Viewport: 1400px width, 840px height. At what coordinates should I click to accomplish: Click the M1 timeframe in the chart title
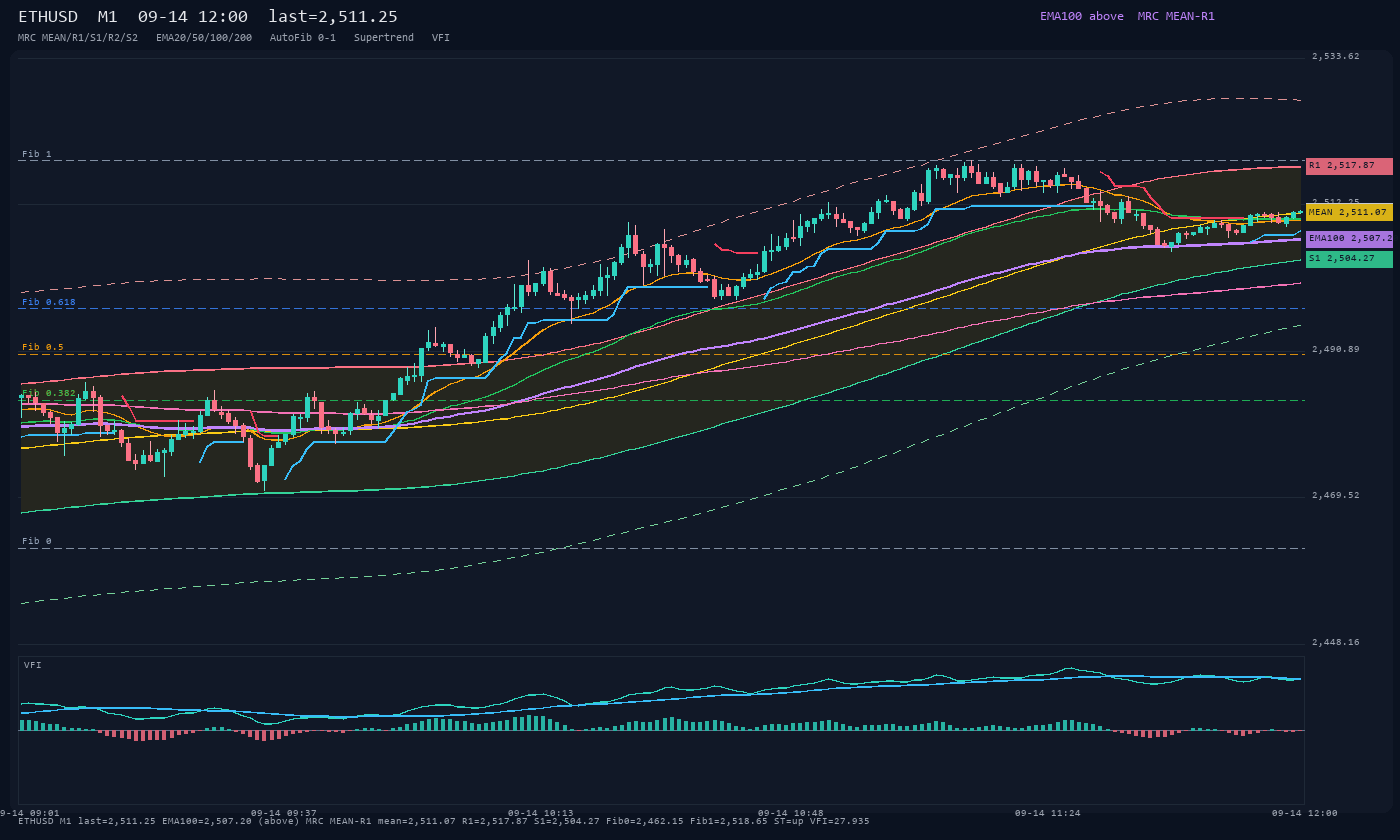109,17
